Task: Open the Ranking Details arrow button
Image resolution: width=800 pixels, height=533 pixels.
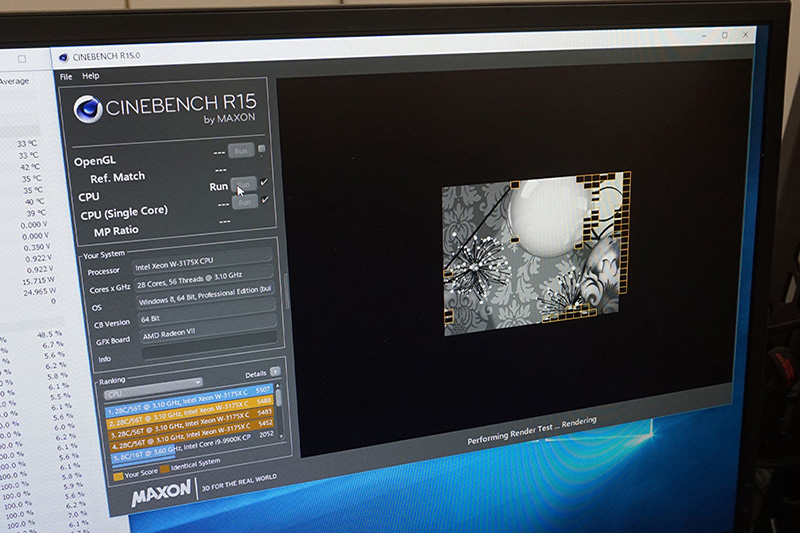Action: [276, 371]
